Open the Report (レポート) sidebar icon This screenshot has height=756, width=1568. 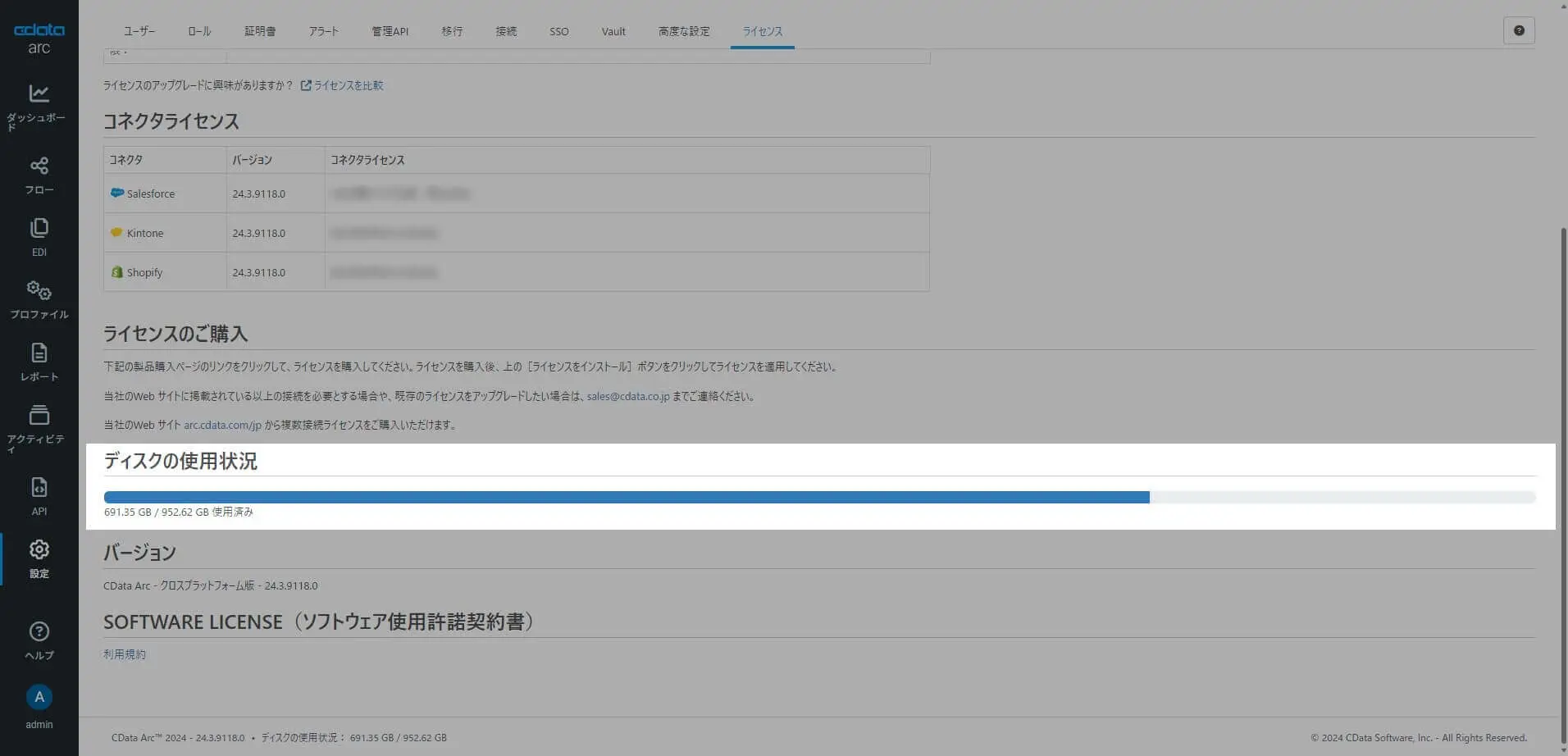[x=39, y=353]
